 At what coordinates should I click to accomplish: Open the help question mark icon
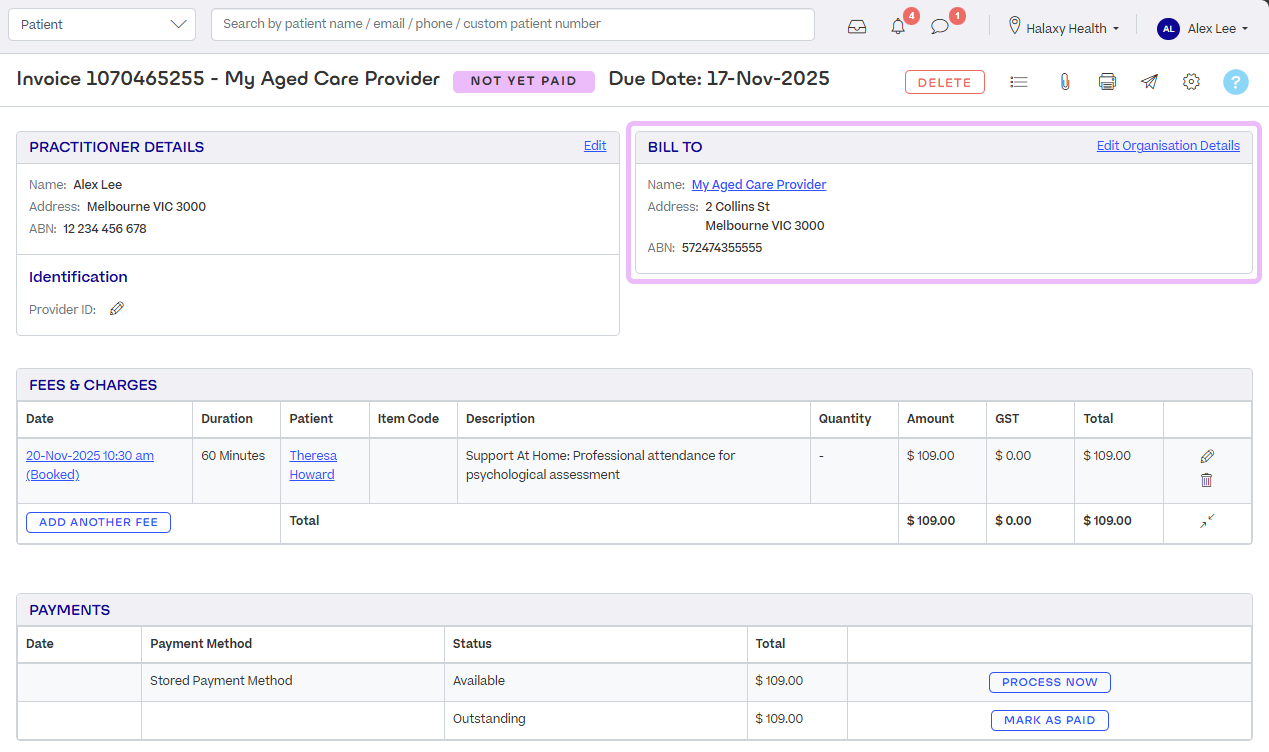[x=1236, y=82]
